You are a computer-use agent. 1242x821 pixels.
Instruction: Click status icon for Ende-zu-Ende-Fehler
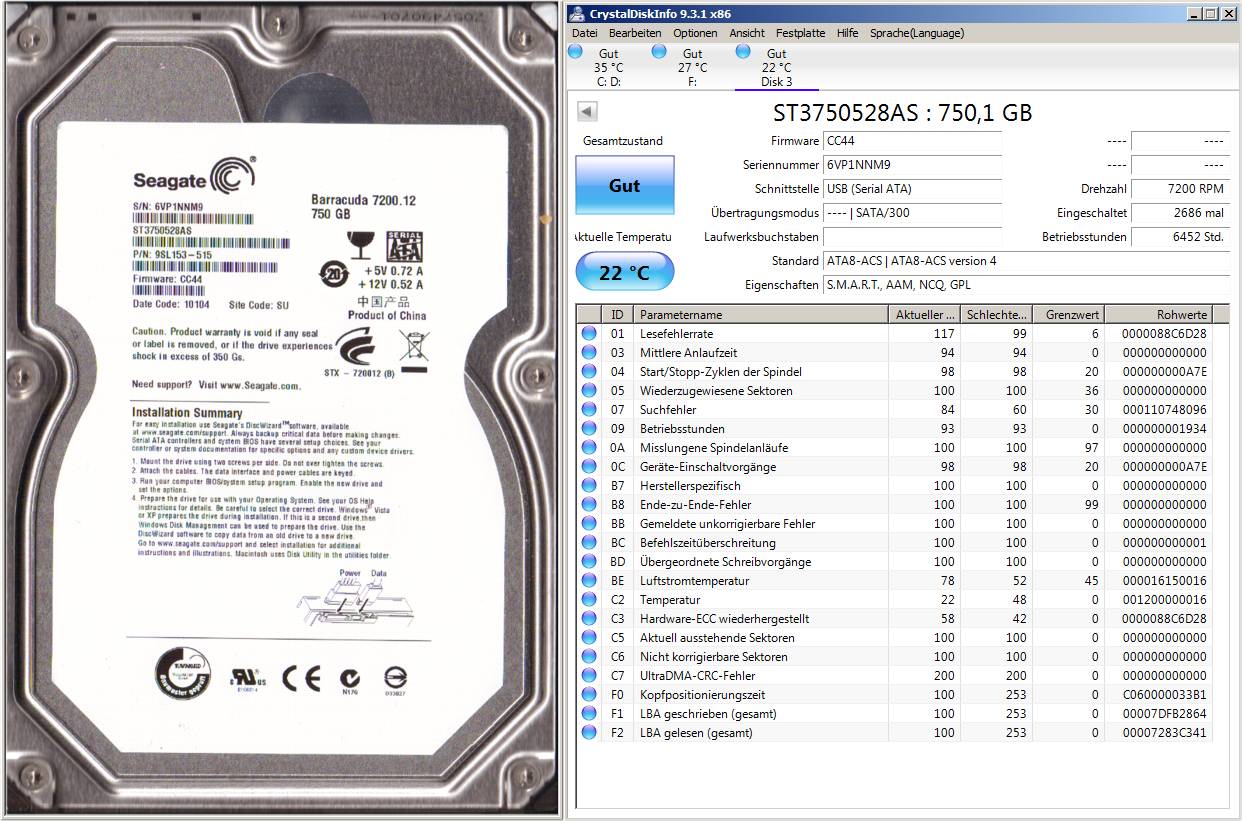point(589,505)
